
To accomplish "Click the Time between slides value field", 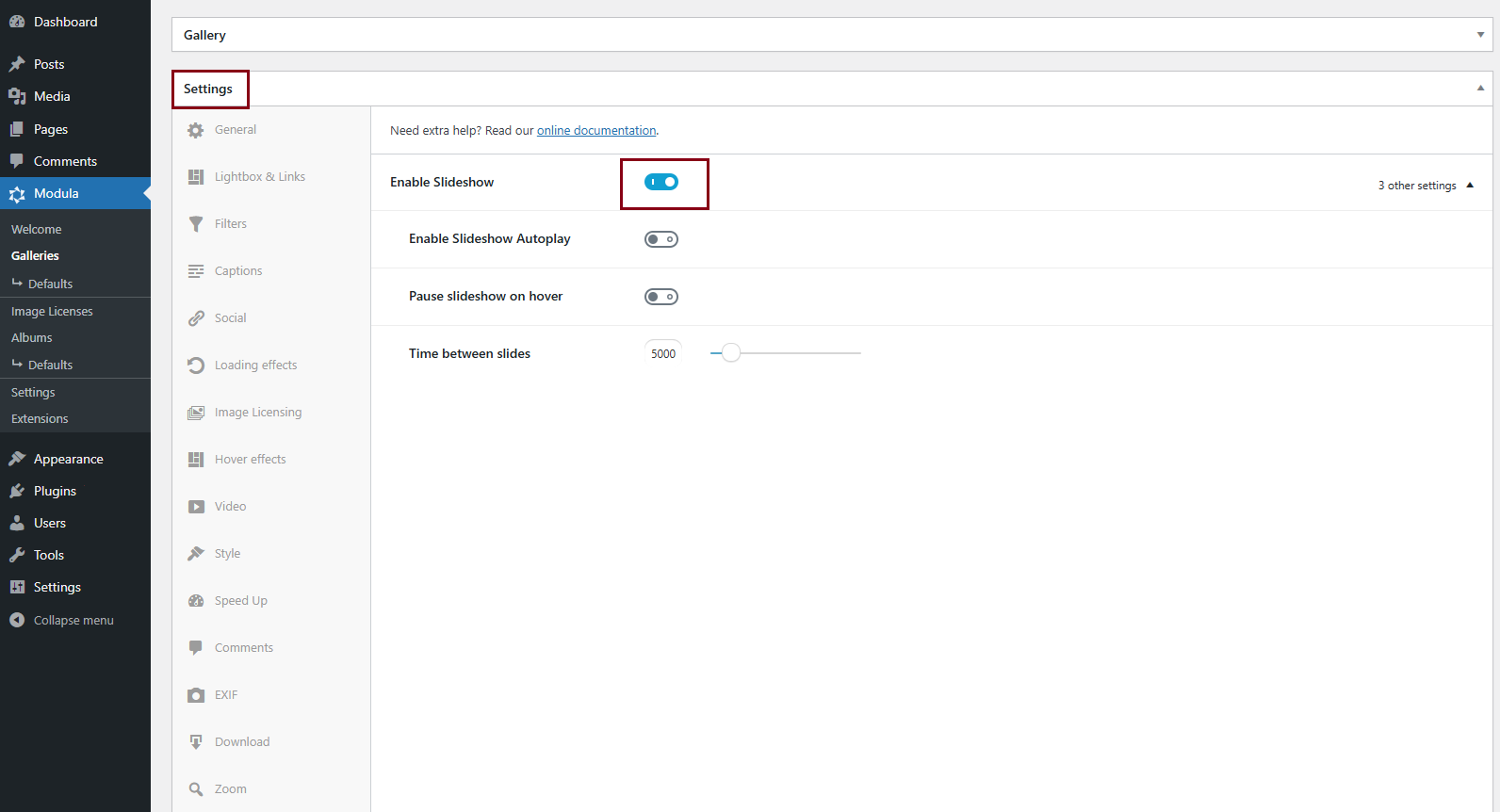I will click(663, 353).
